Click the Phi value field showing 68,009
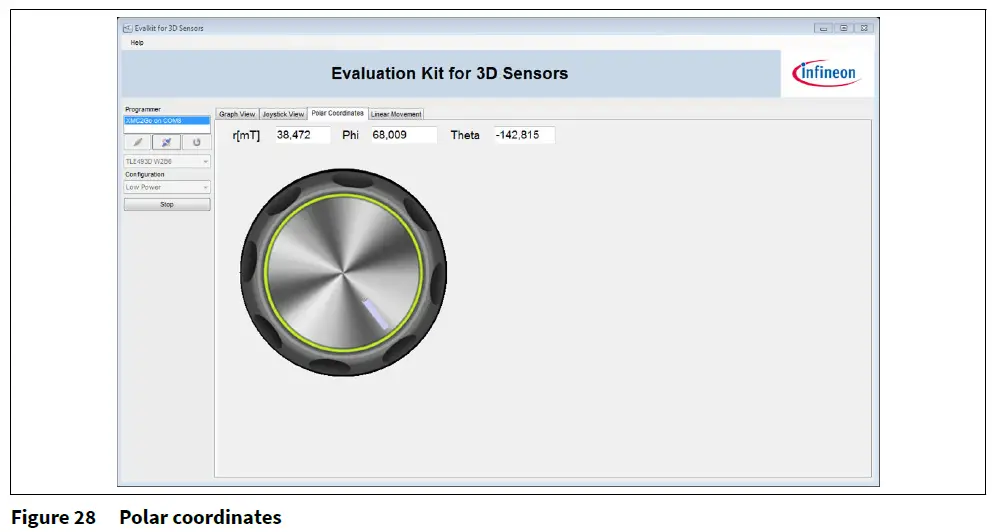Viewport: 1008px width, 532px height. point(403,135)
